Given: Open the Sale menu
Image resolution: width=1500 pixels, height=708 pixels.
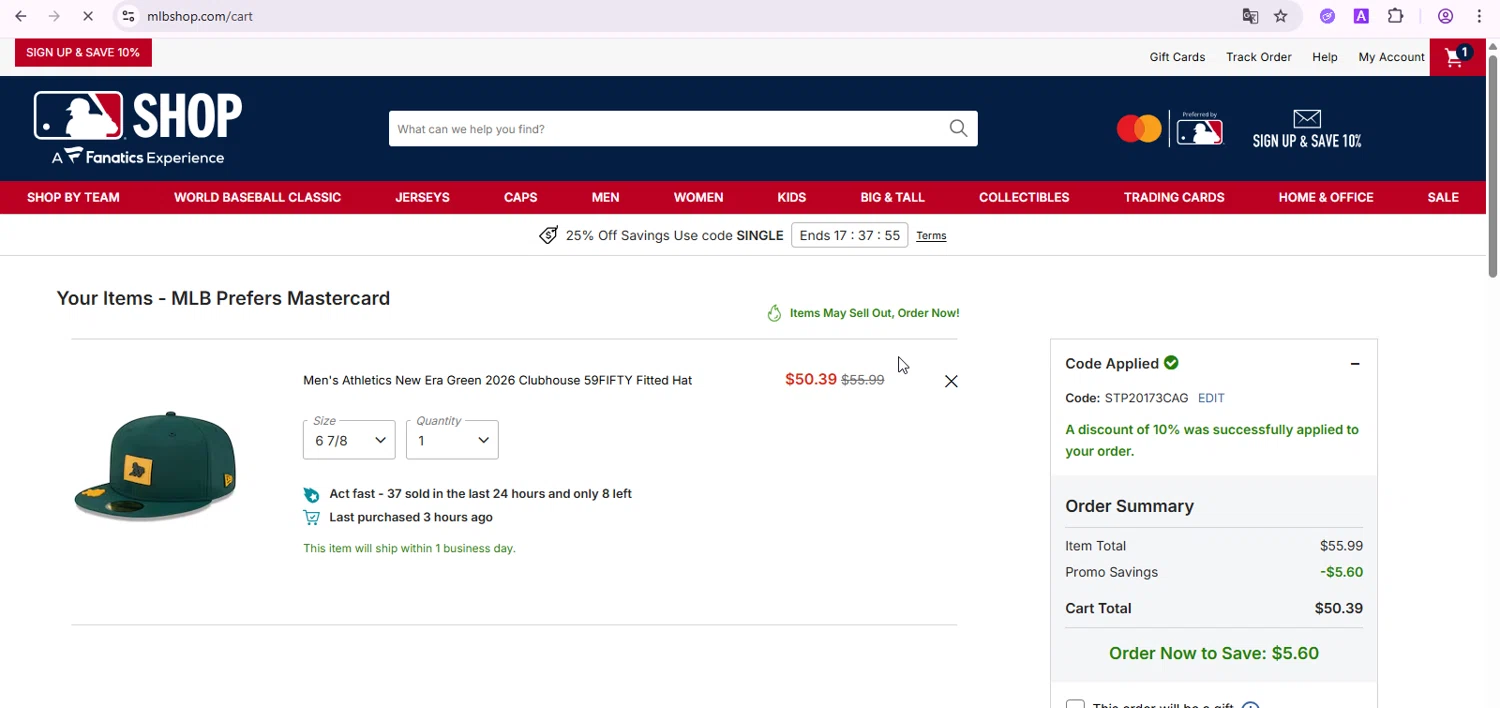Looking at the screenshot, I should click(1443, 197).
